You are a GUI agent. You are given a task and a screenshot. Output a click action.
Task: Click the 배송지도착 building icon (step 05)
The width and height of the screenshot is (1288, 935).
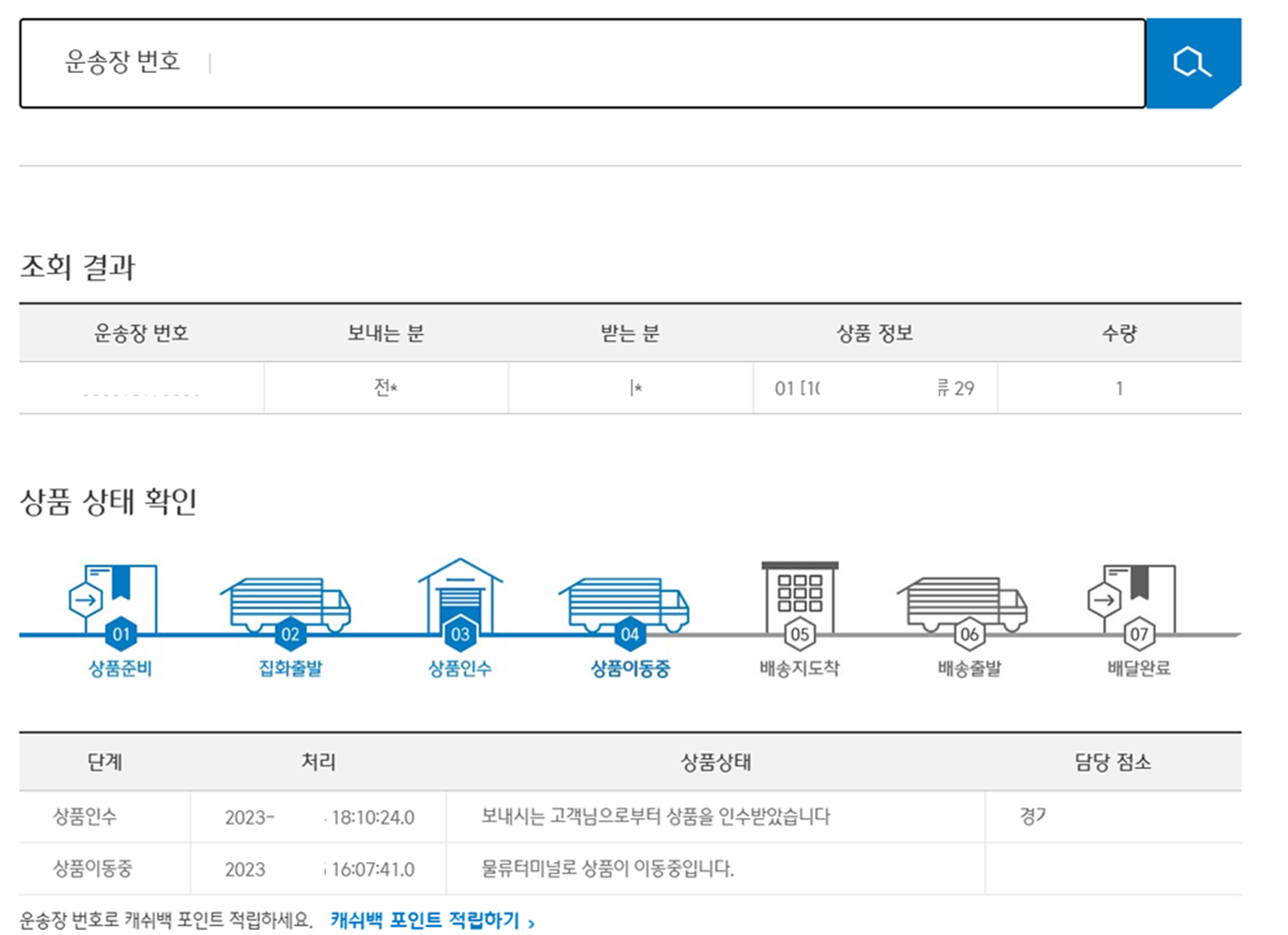pos(799,594)
